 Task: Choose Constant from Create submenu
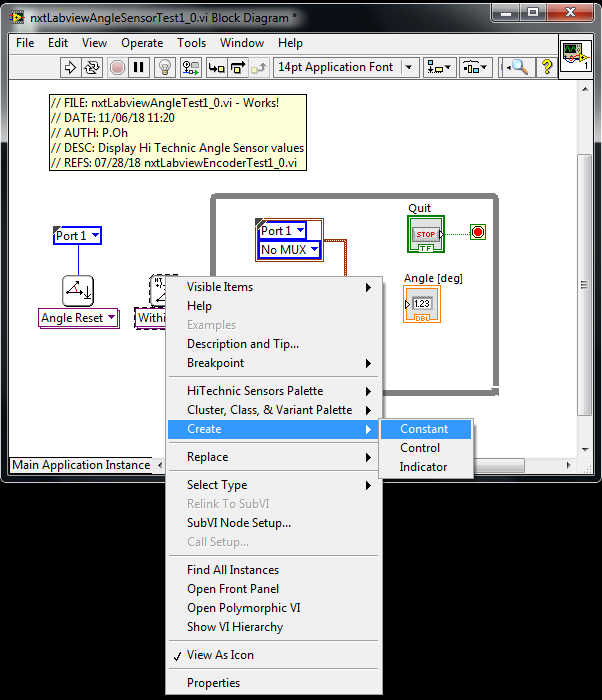click(426, 429)
